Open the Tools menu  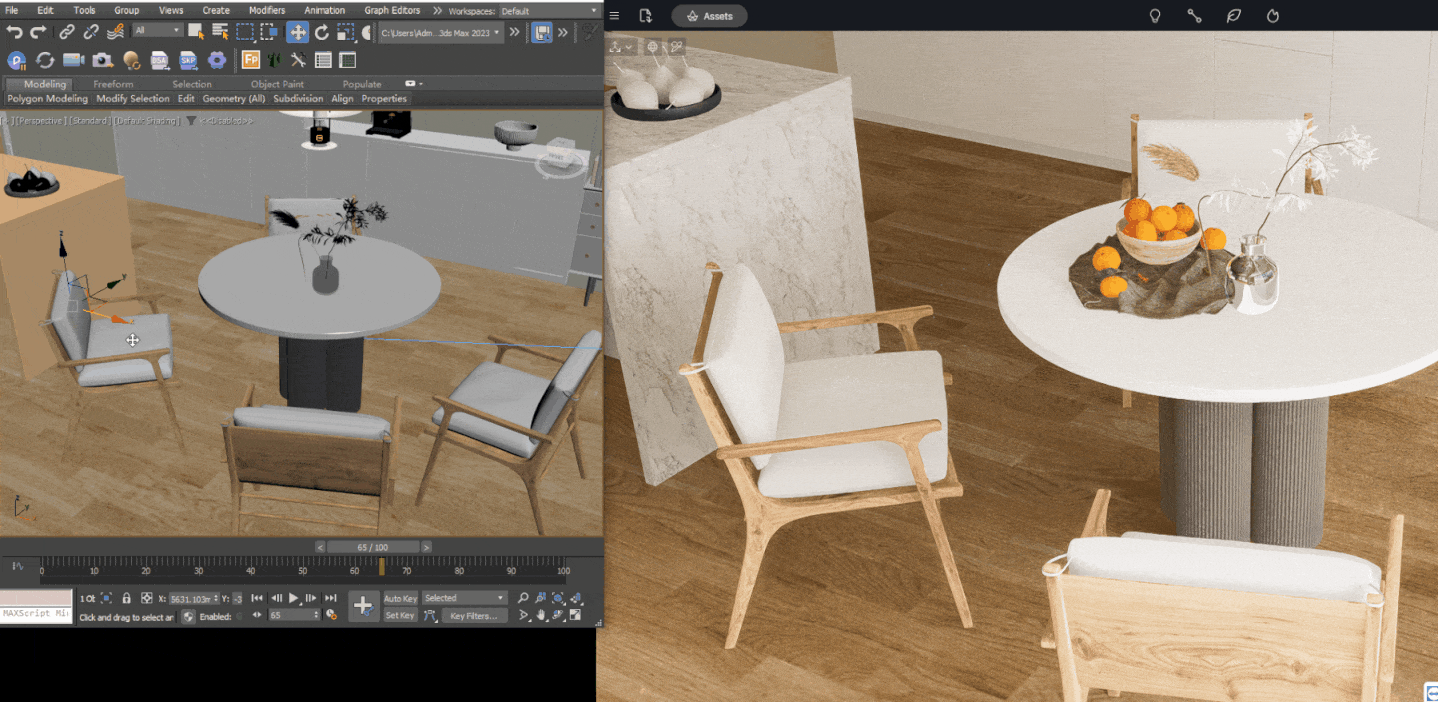[x=85, y=10]
